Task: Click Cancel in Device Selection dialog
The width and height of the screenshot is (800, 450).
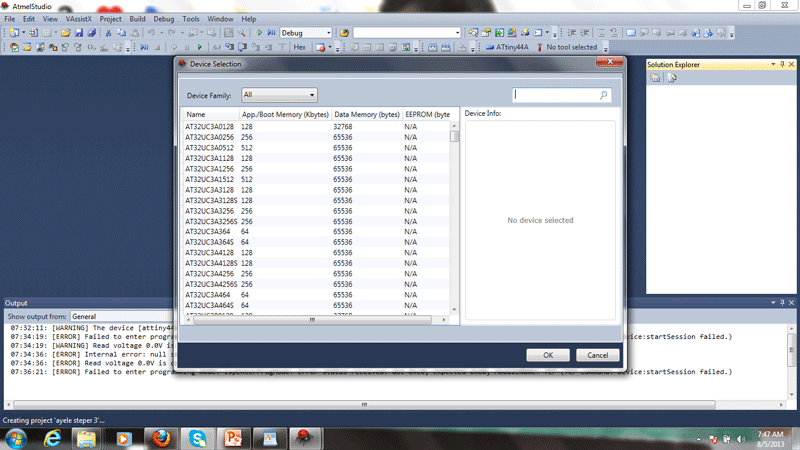Action: [597, 355]
